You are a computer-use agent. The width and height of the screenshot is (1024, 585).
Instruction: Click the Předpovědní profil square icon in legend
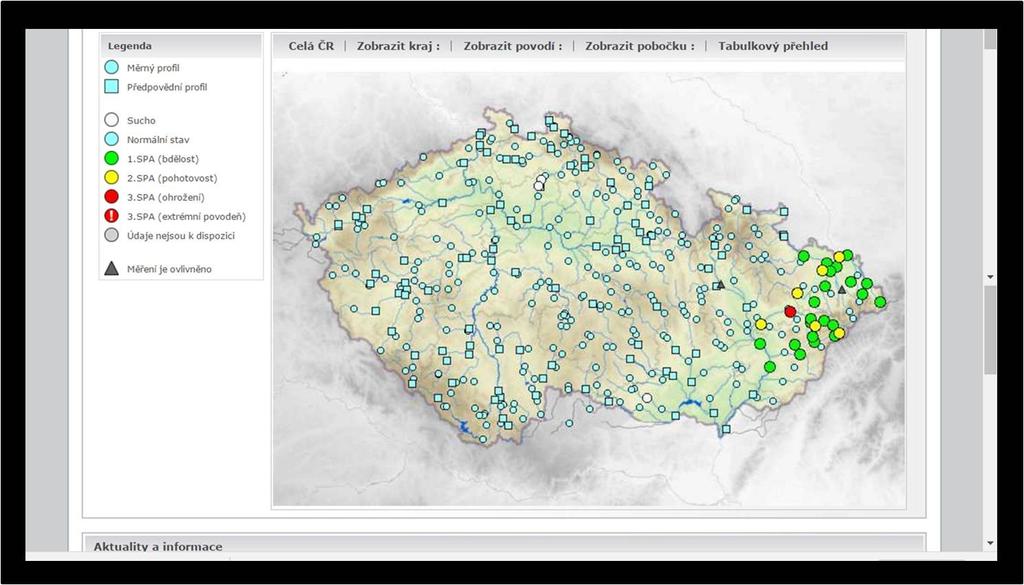[112, 86]
